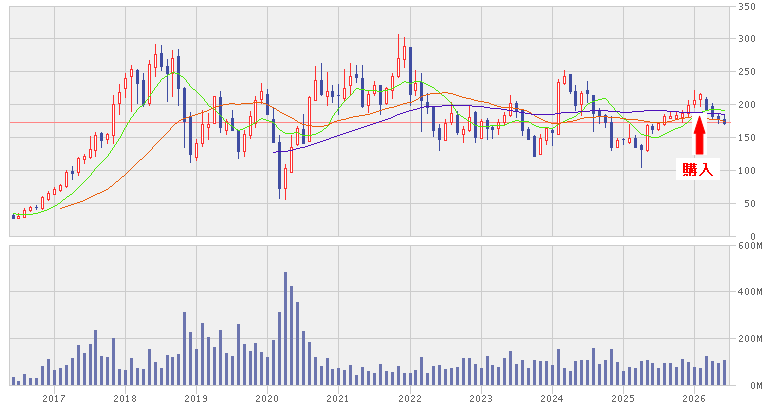Click the last candlestick on the right
This screenshot has height=404, width=767.
[724, 120]
